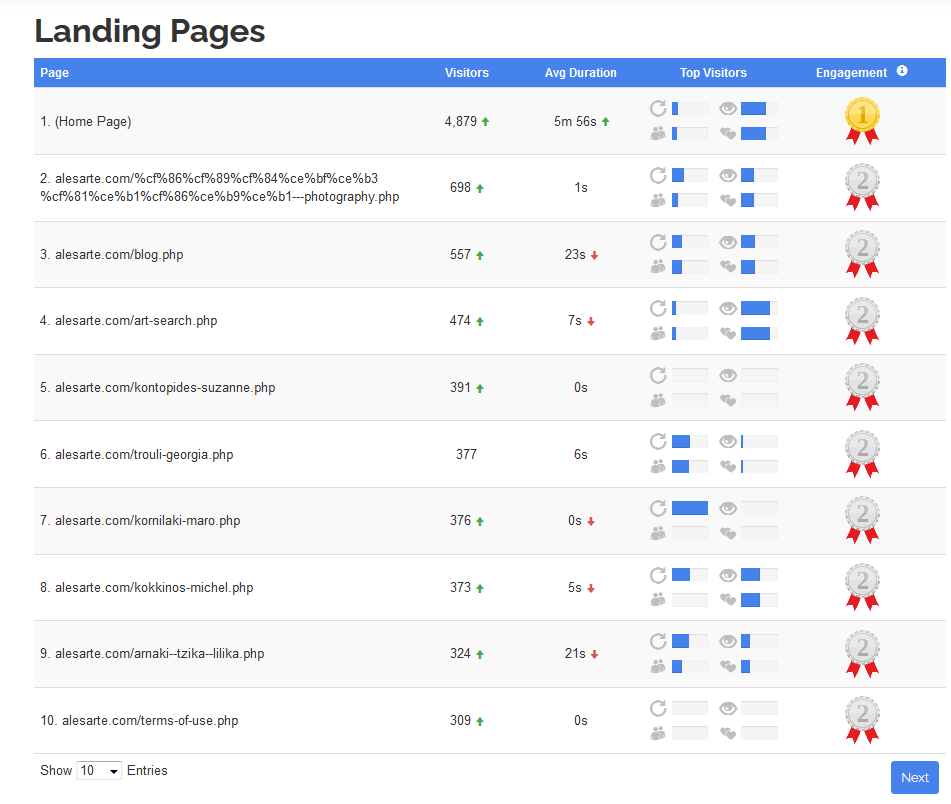Click the Landing Pages heading
This screenshot has height=804, width=951.
(x=150, y=32)
